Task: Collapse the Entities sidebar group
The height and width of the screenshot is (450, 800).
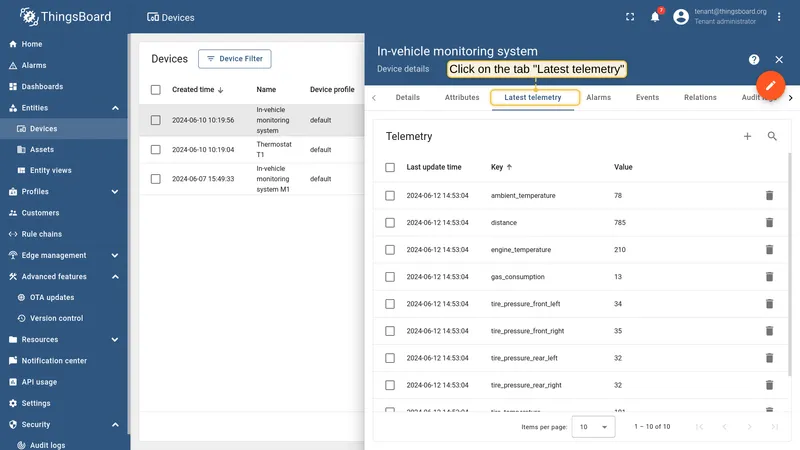Action: tap(115, 108)
